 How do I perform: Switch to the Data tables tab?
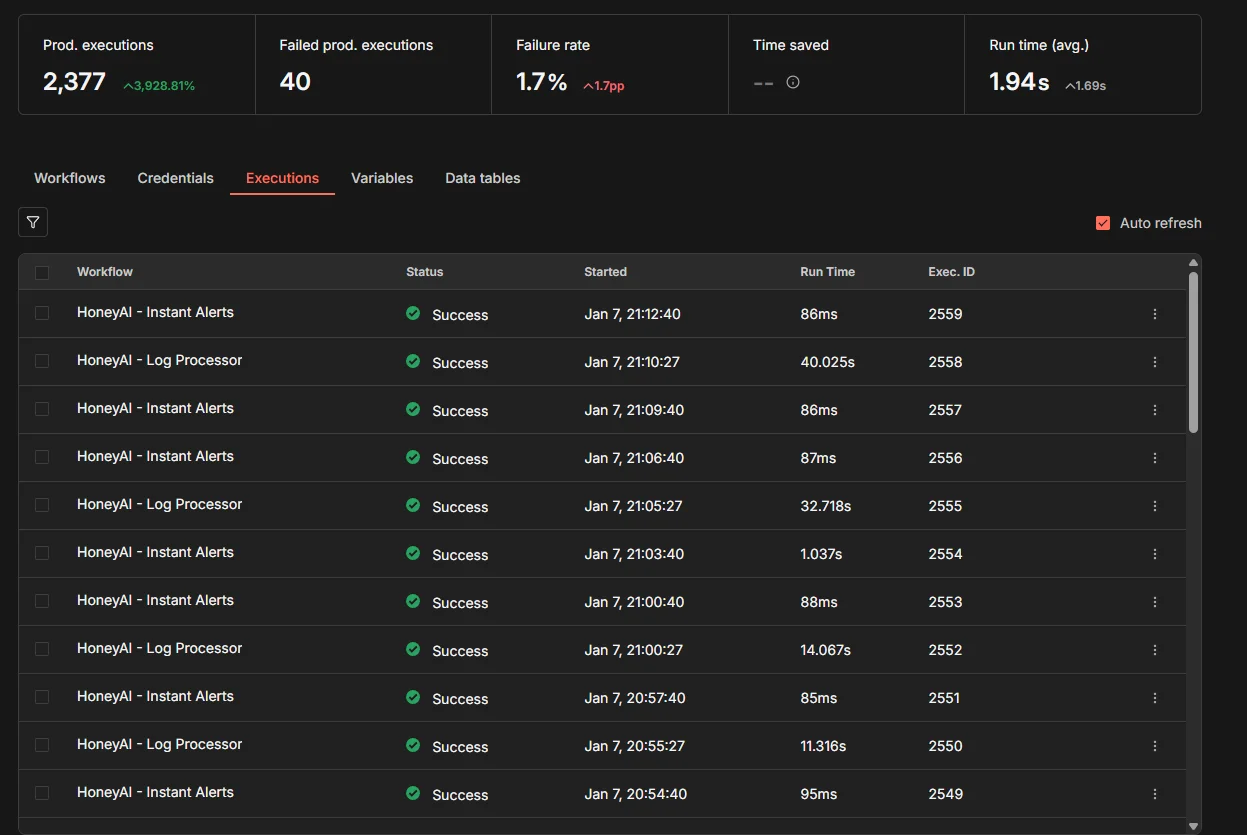tap(482, 178)
